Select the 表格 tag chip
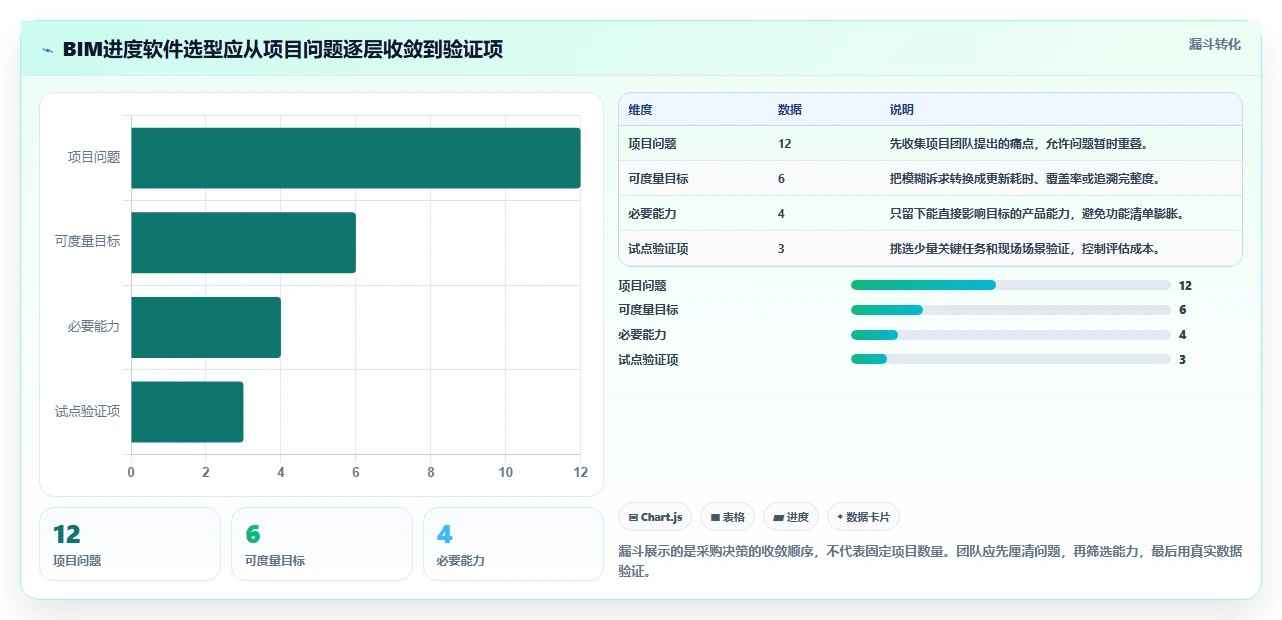This screenshot has height=620, width=1282. 727,517
